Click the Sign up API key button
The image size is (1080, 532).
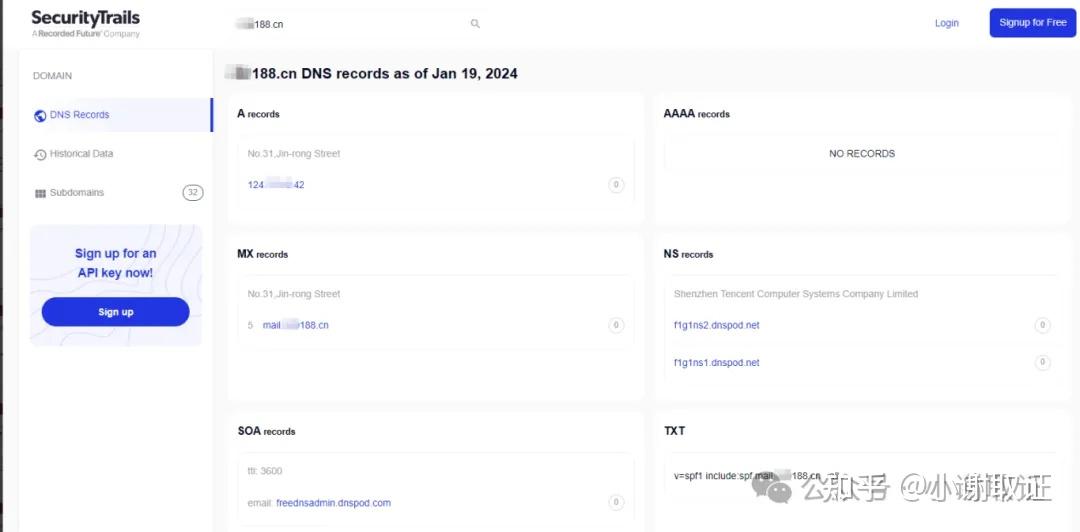tap(116, 311)
